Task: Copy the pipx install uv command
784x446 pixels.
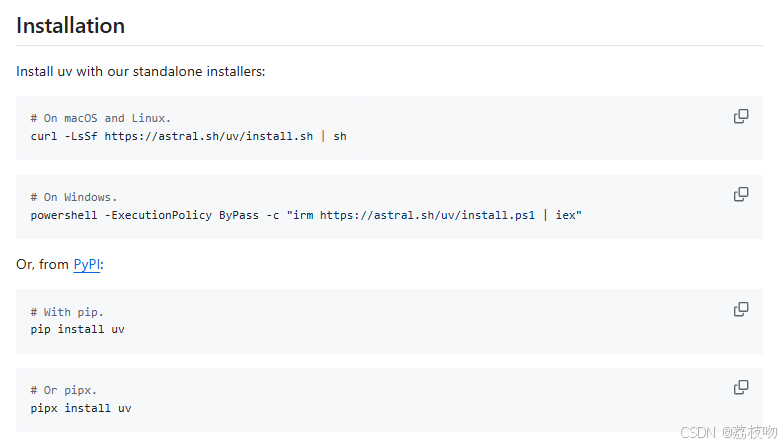Action: point(741,387)
